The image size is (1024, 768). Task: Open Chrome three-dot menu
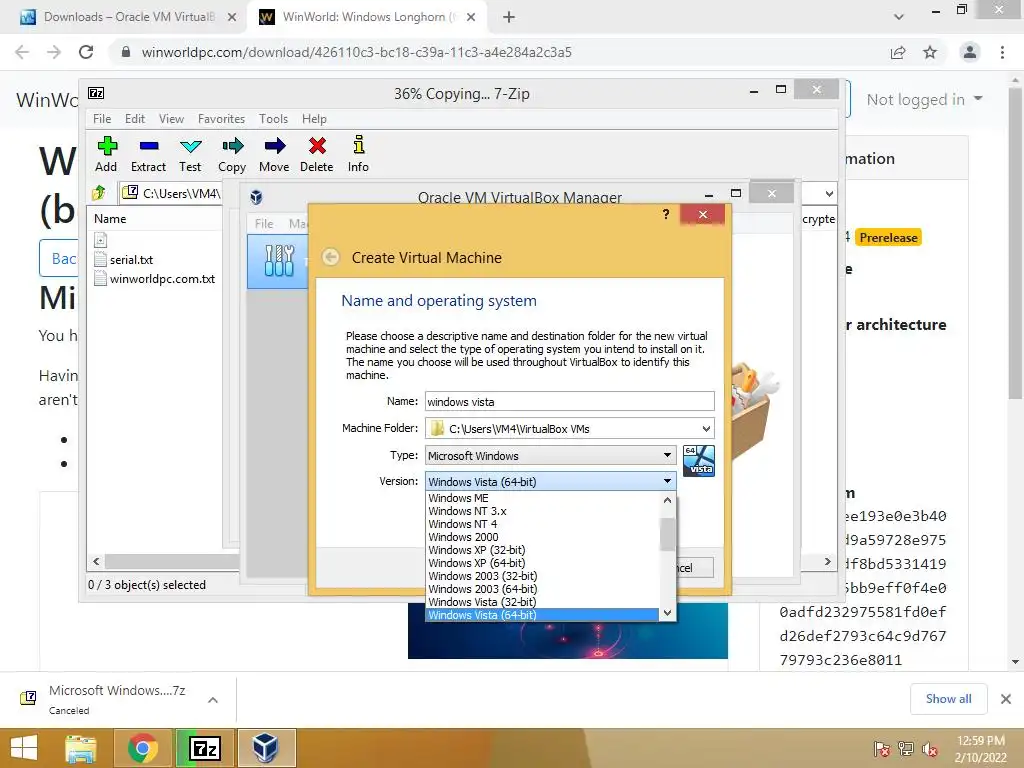[1002, 52]
